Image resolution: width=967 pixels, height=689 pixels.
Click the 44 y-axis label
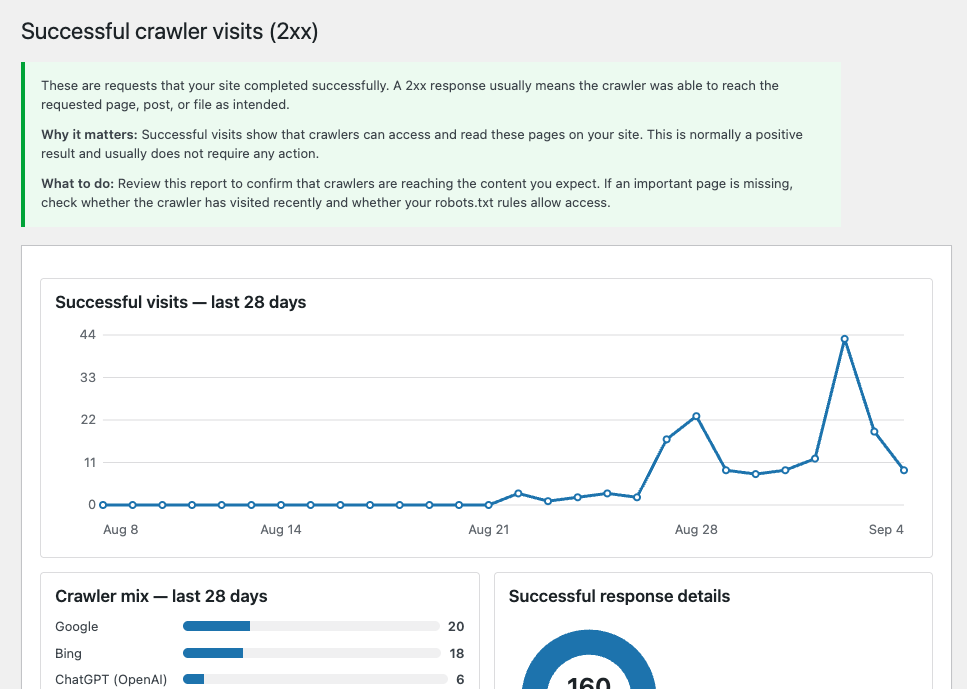pos(88,335)
